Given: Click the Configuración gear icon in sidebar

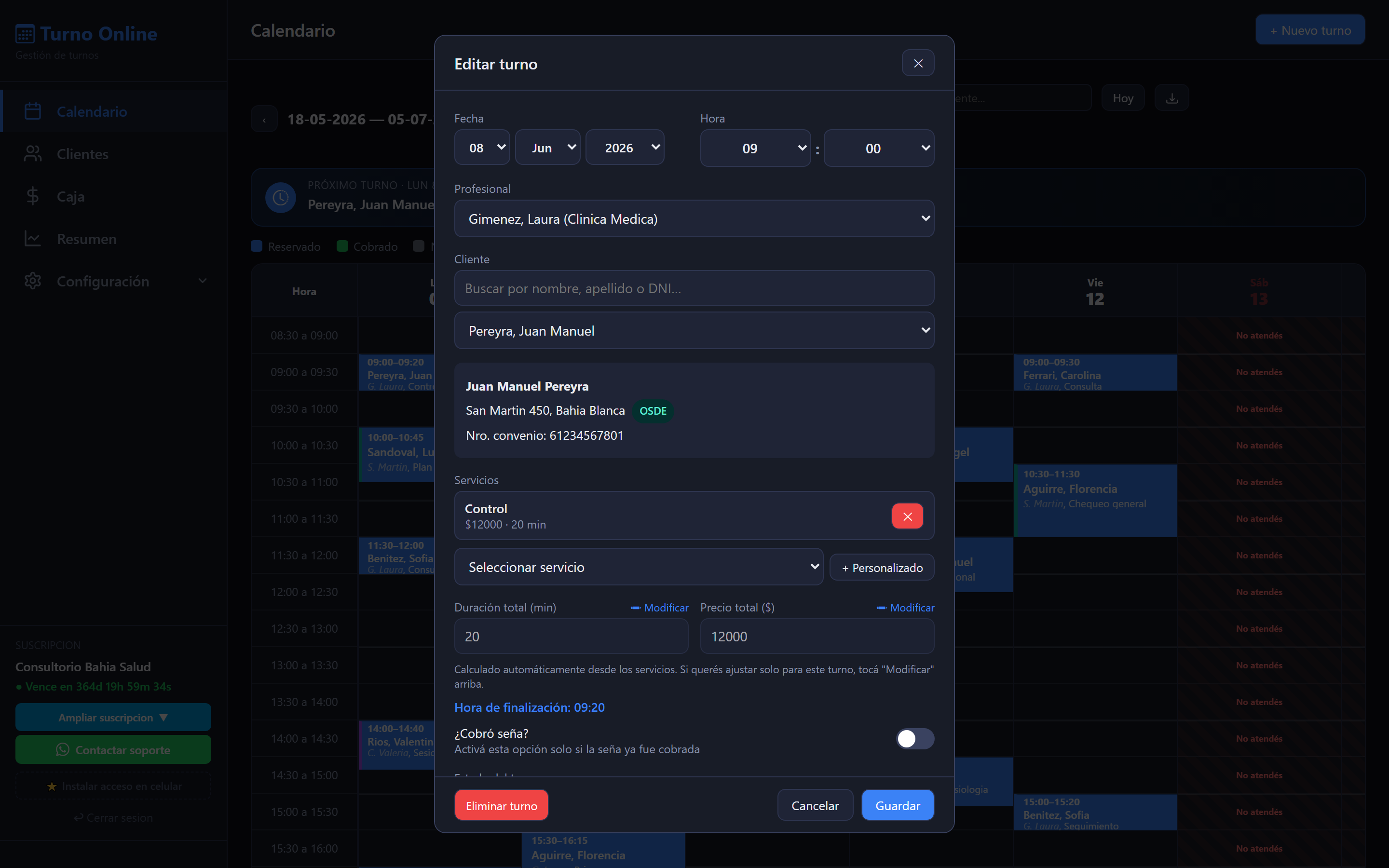Looking at the screenshot, I should [33, 281].
